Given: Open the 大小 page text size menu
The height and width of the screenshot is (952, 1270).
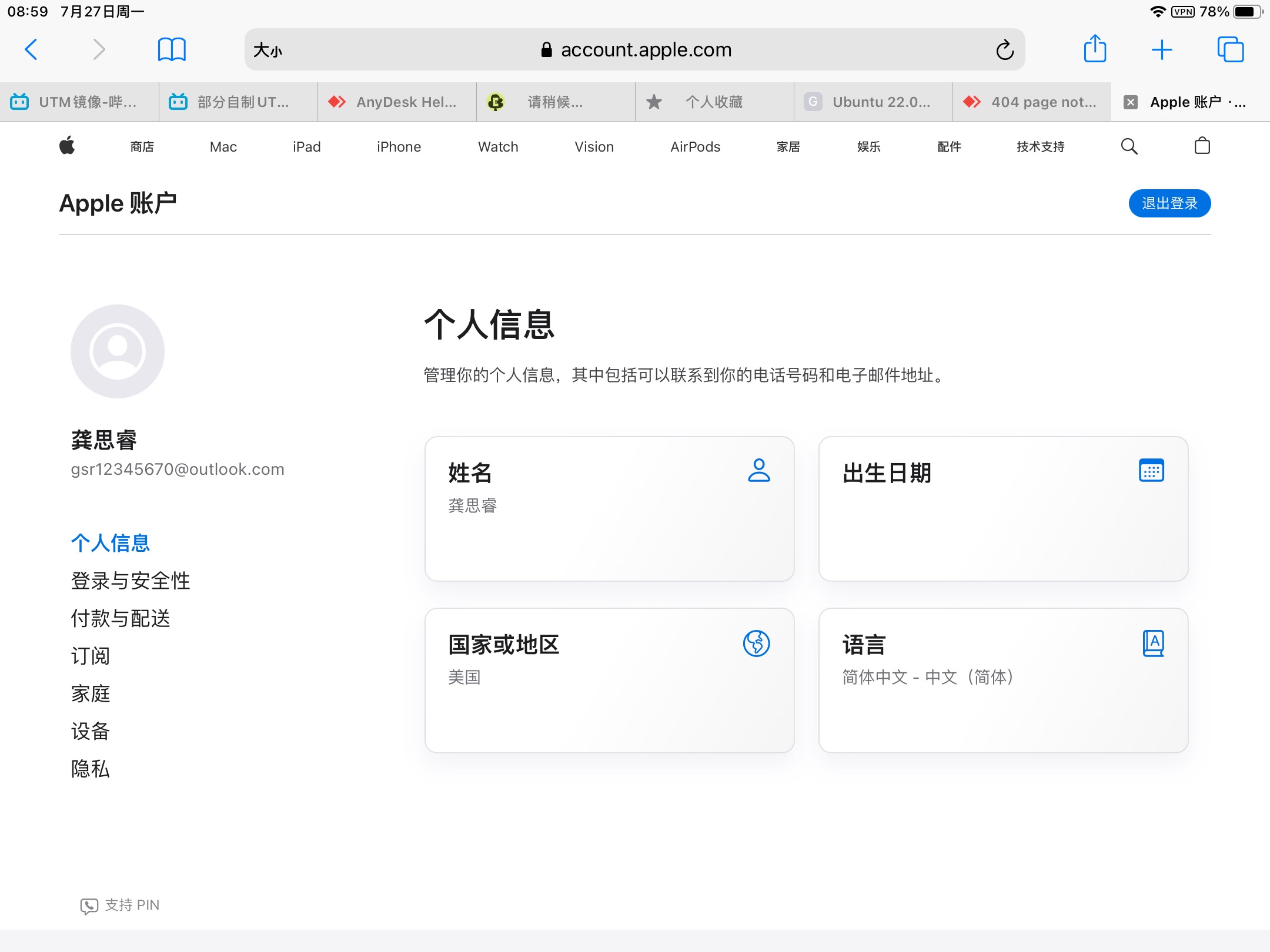Looking at the screenshot, I should (268, 50).
